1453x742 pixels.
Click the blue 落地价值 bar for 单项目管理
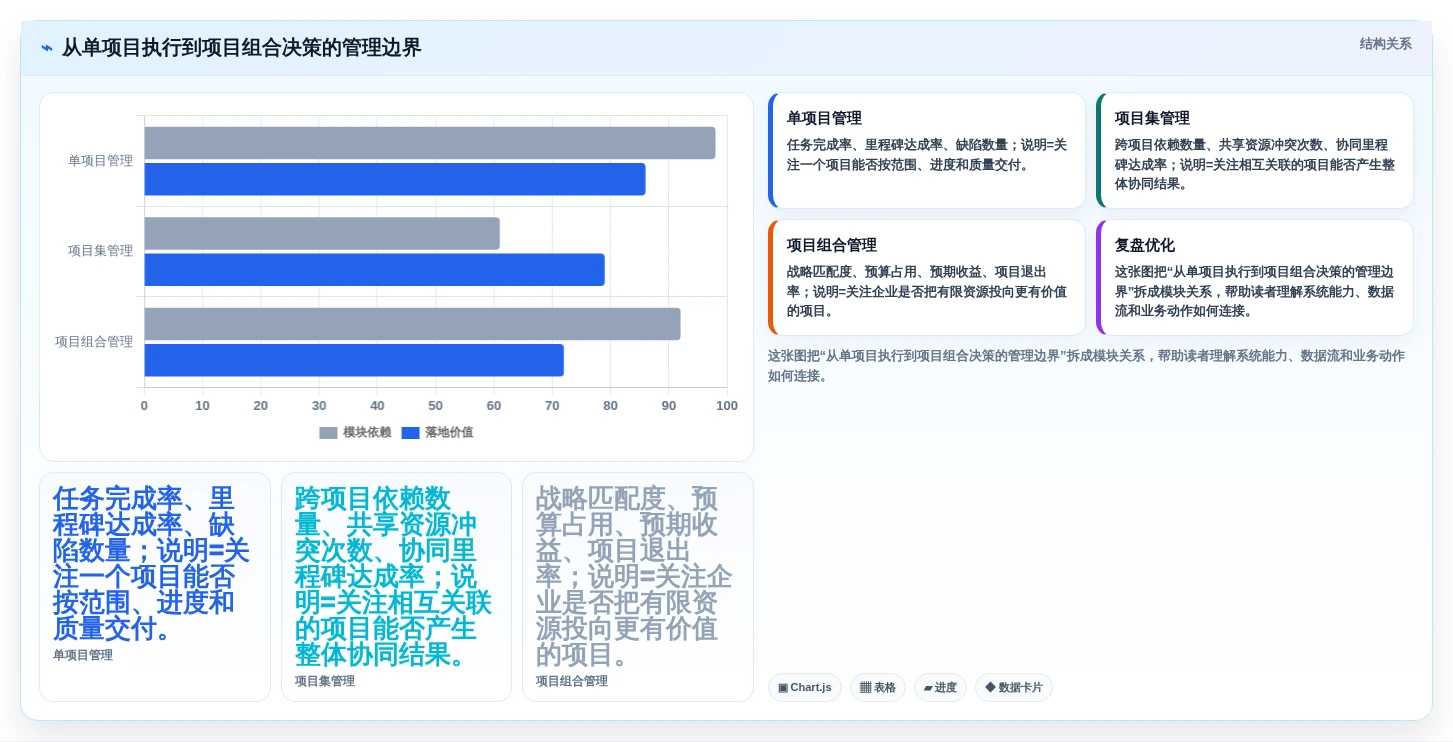click(395, 179)
